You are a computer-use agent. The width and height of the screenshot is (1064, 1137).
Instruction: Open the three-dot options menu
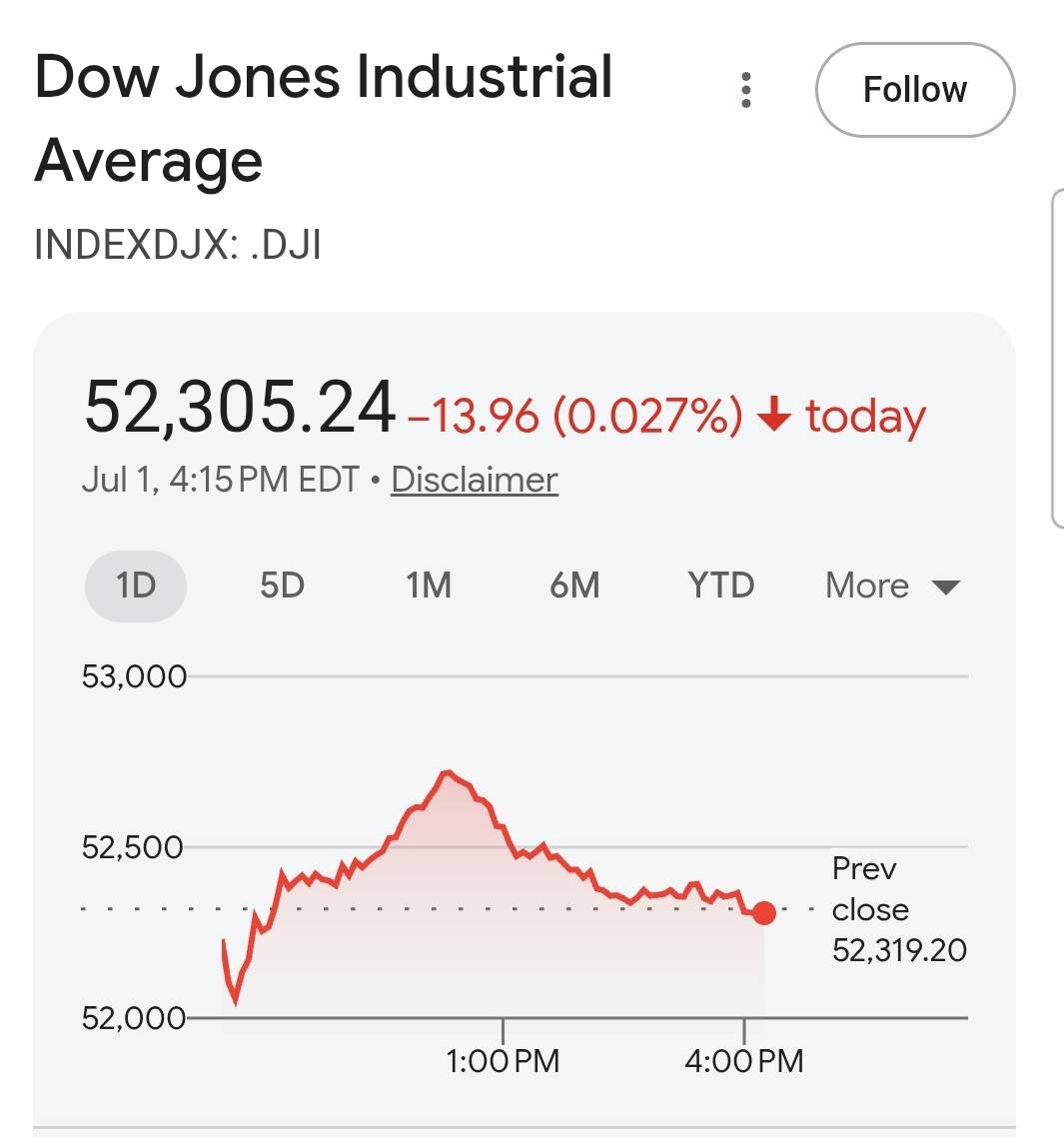746,90
